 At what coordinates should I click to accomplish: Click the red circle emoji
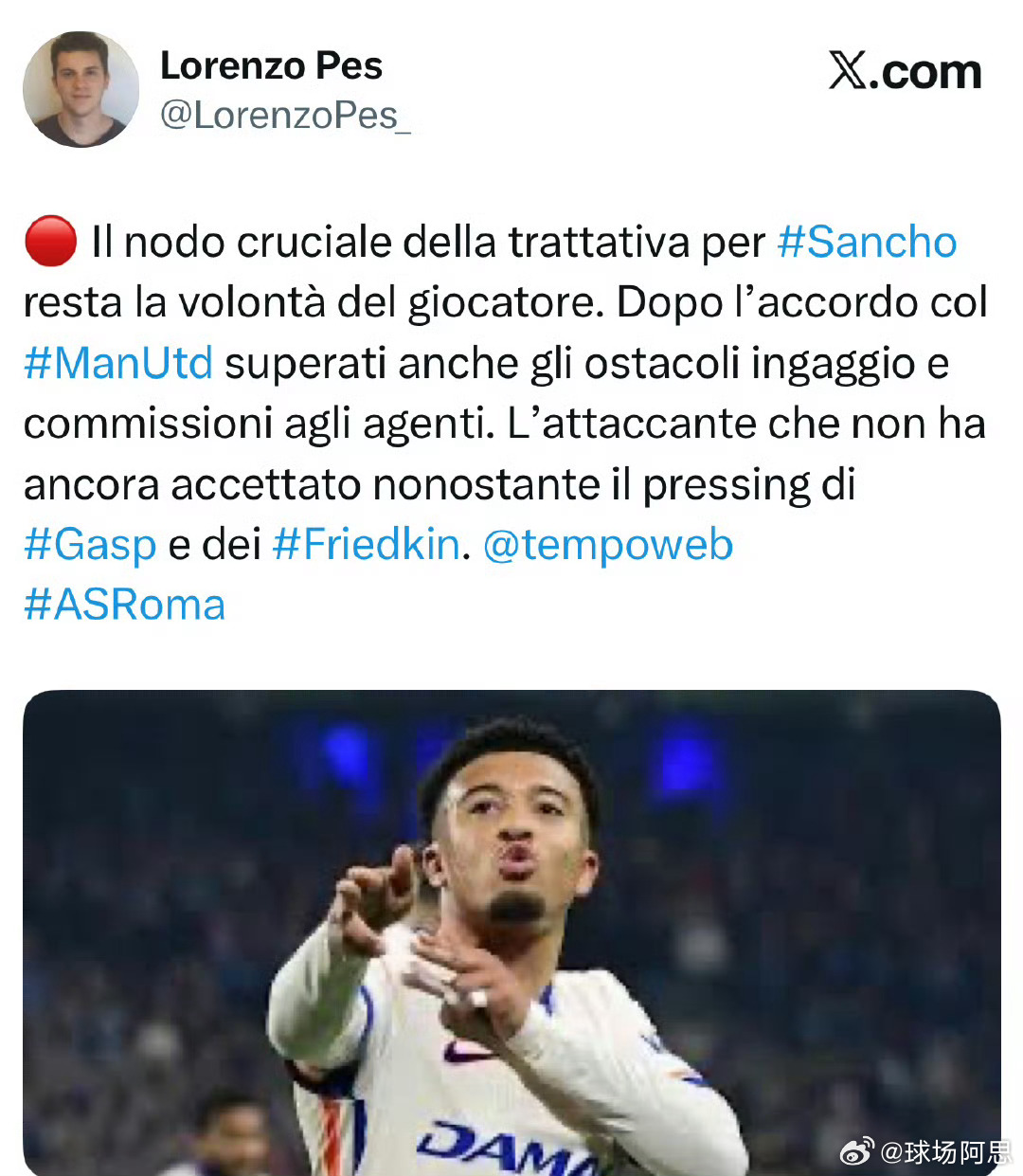tap(50, 241)
